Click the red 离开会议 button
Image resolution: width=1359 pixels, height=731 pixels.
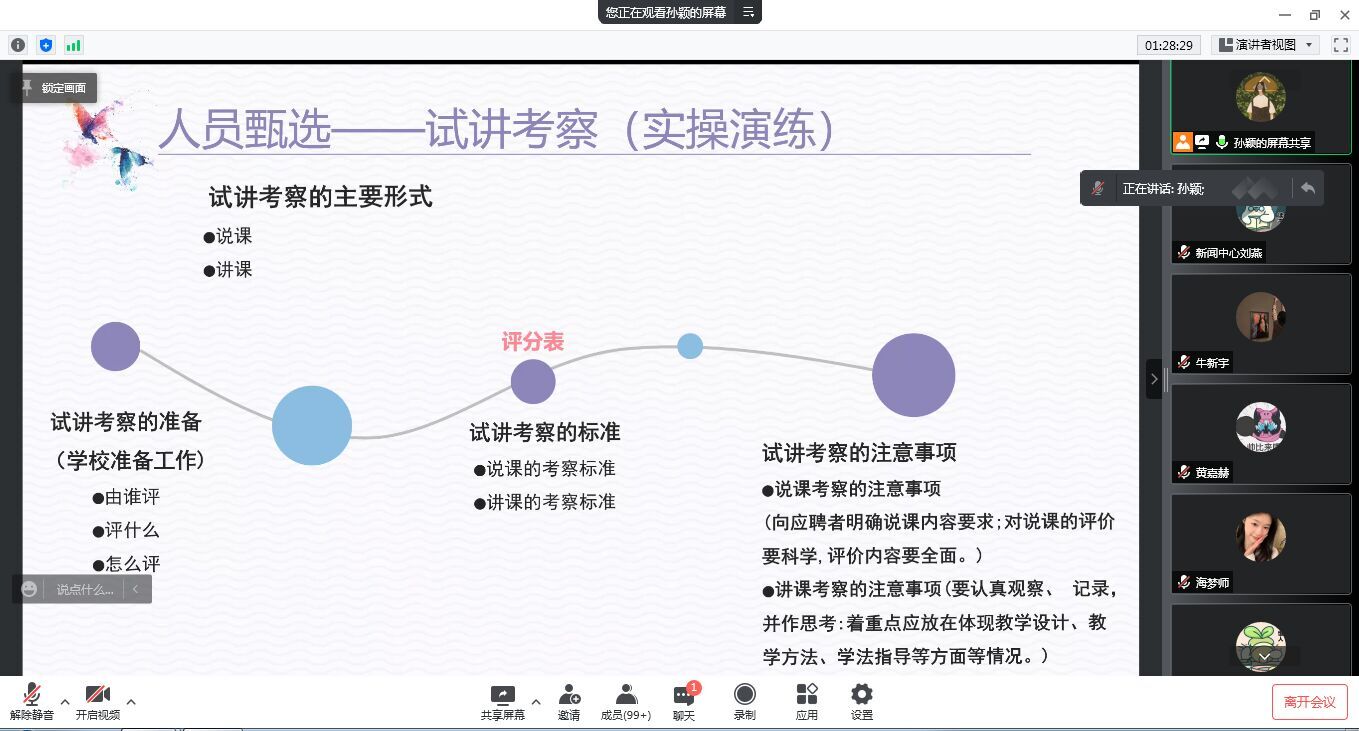1309,702
